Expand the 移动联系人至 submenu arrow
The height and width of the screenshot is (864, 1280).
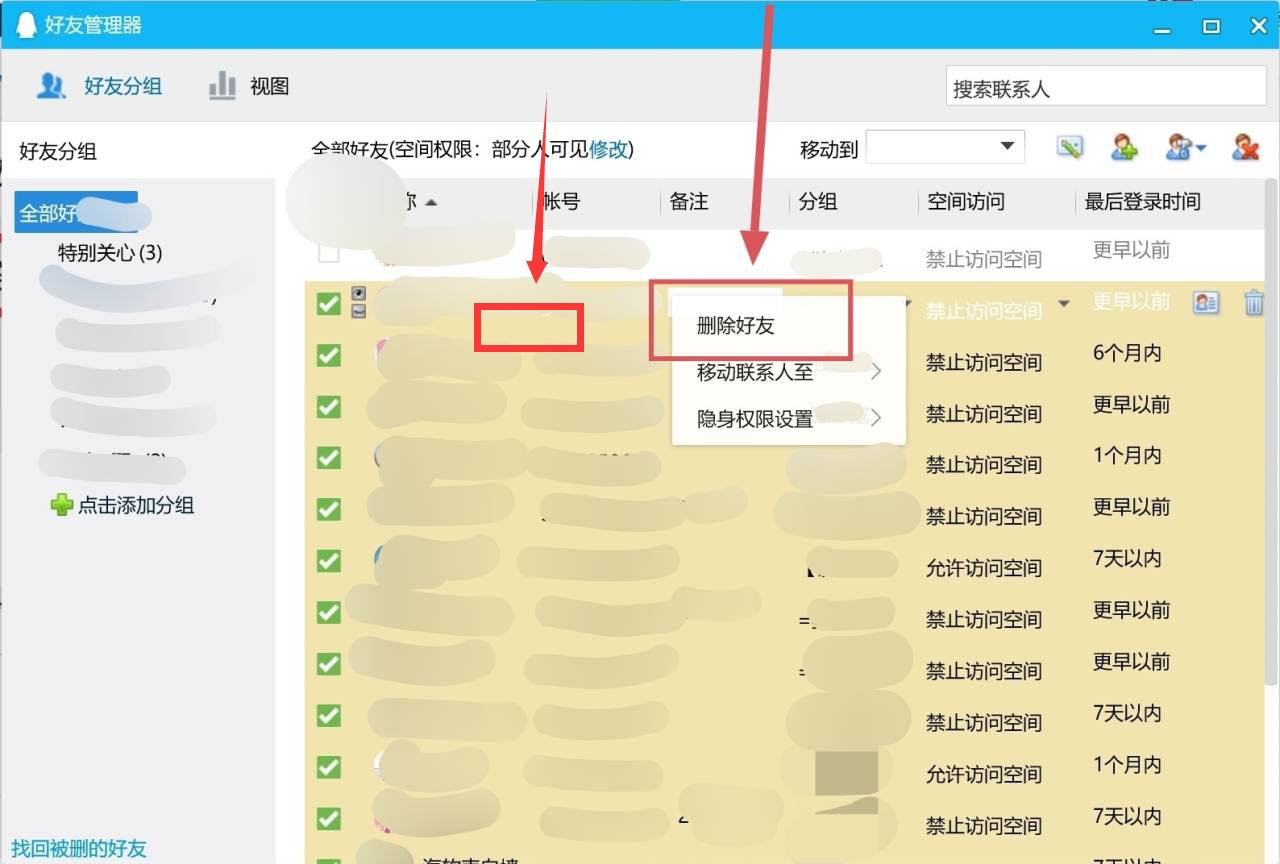(875, 370)
